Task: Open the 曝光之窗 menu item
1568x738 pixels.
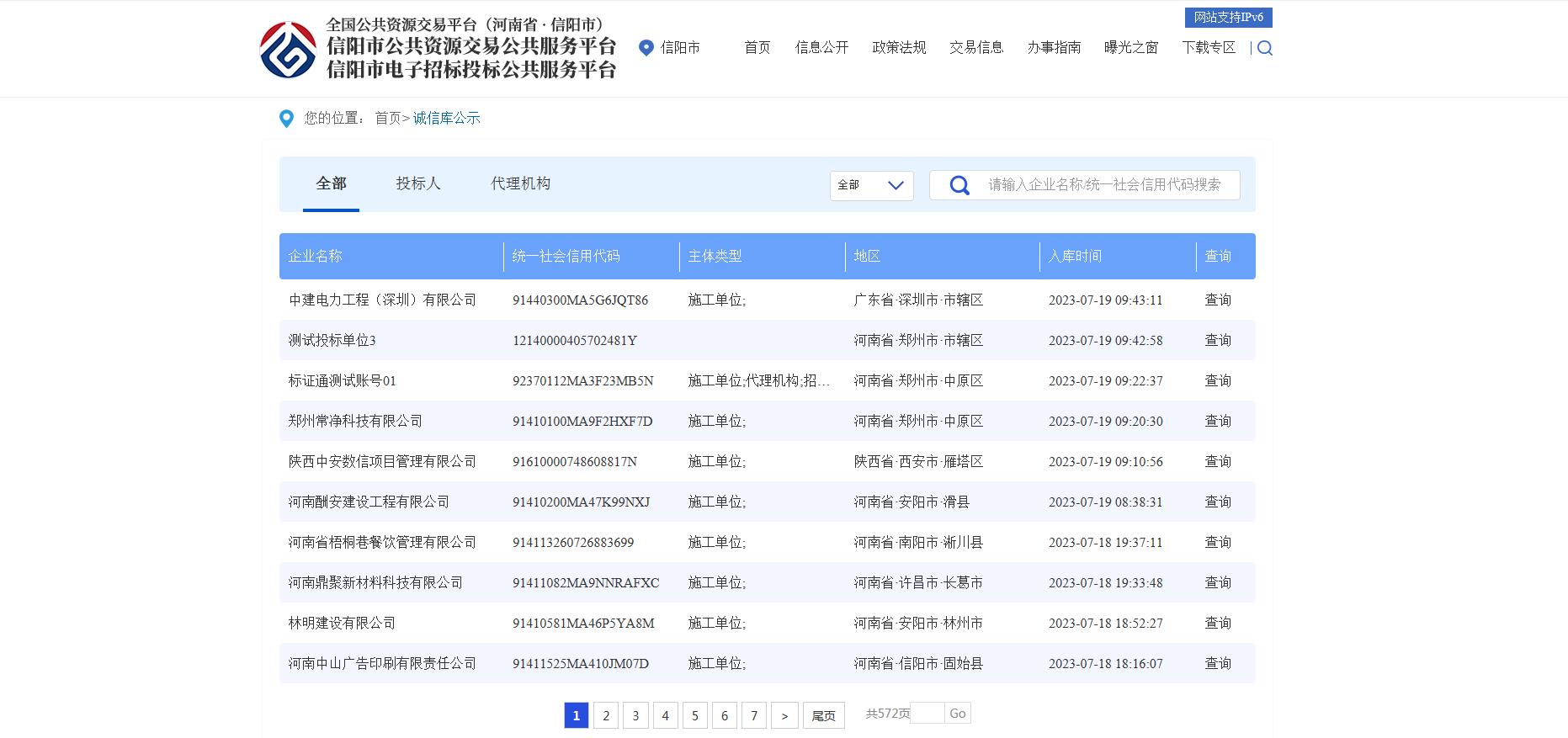Action: (1130, 48)
